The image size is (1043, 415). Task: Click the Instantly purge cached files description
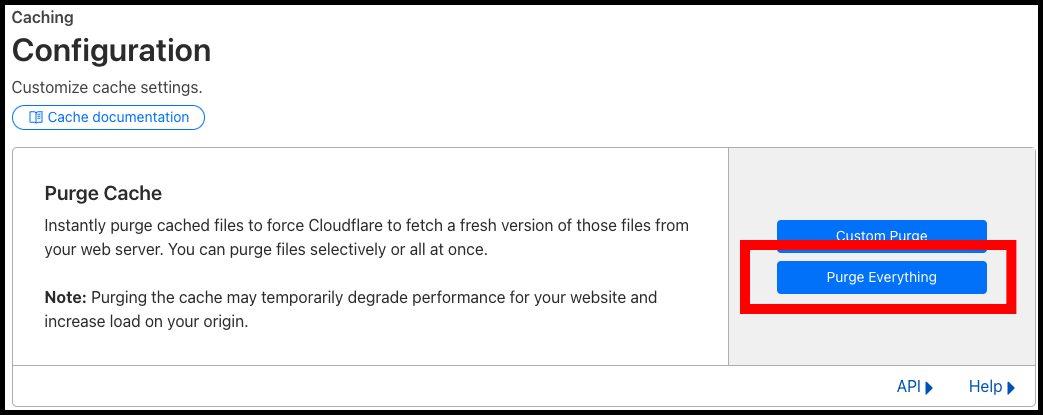pos(367,238)
